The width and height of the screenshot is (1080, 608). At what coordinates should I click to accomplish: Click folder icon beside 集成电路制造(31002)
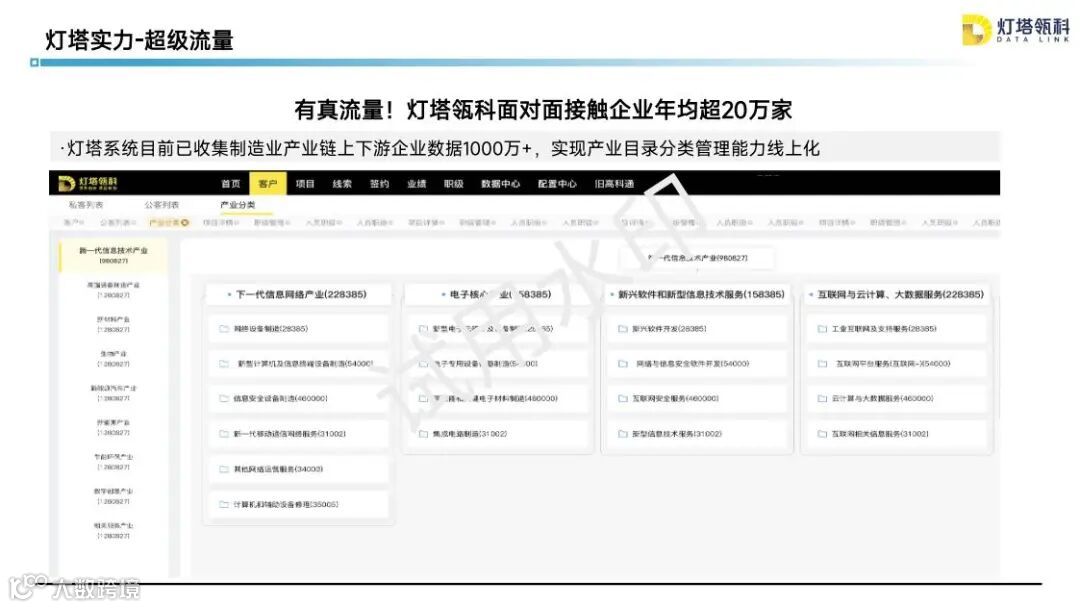point(424,434)
